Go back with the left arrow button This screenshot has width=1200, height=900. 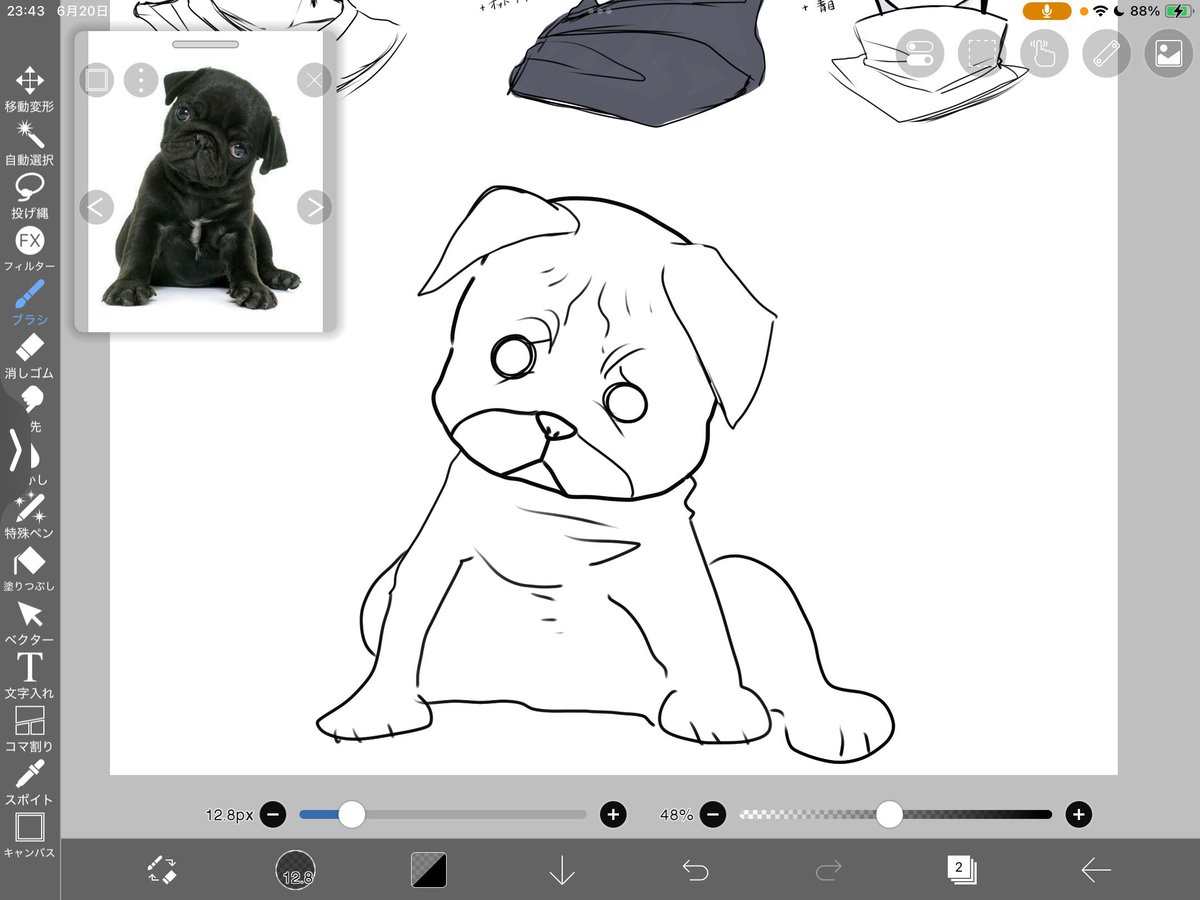point(1096,870)
